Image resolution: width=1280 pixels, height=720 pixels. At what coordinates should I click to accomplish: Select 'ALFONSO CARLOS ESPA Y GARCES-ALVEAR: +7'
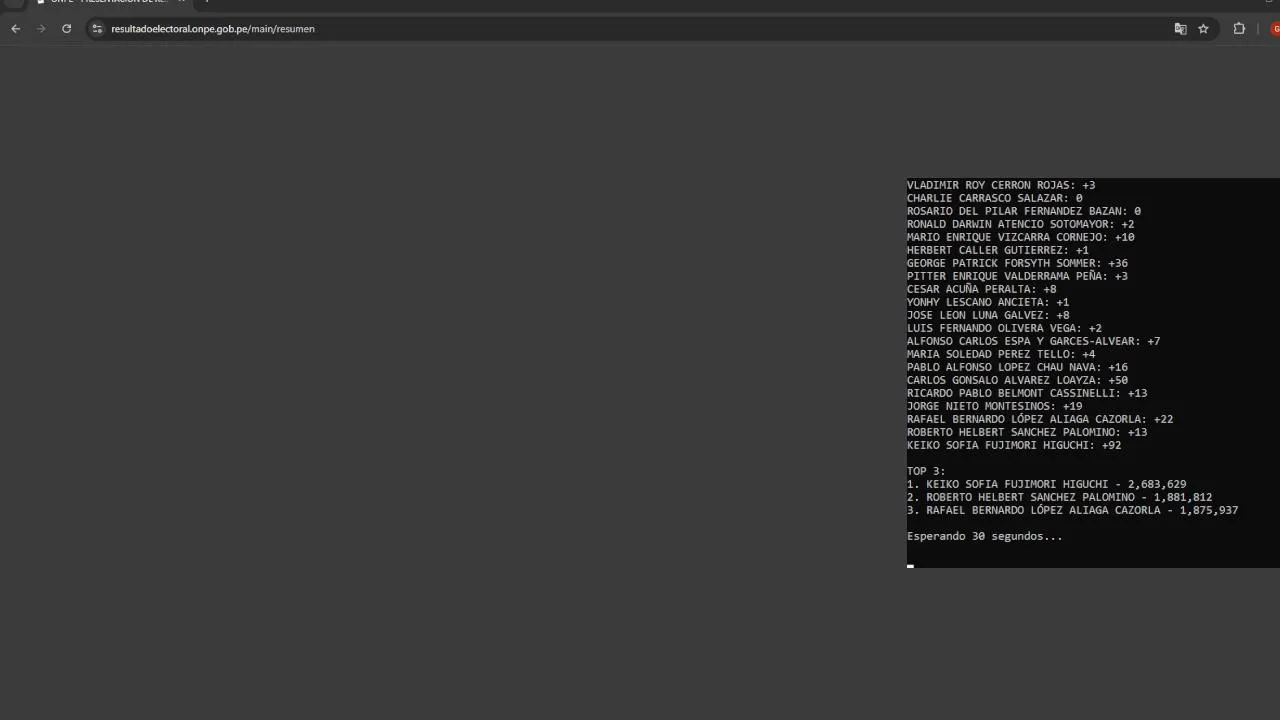tap(1033, 341)
